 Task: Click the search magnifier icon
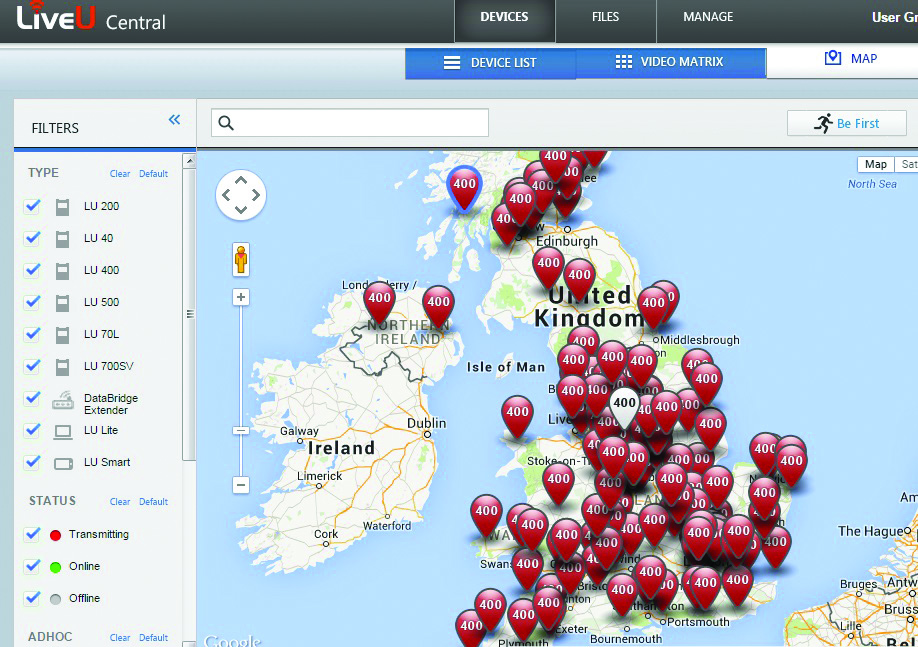[x=226, y=123]
